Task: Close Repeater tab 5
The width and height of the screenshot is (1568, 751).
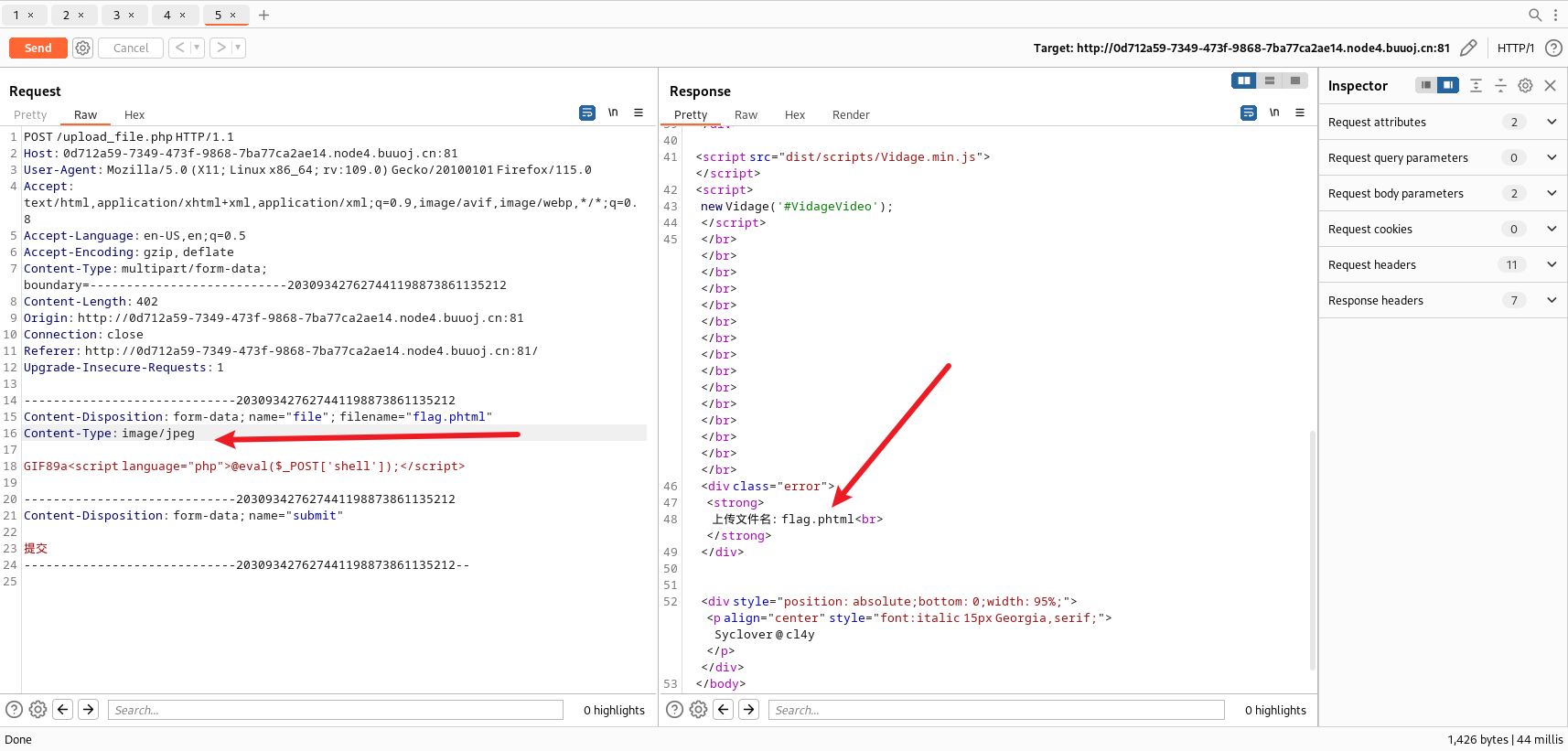Action: 232,15
